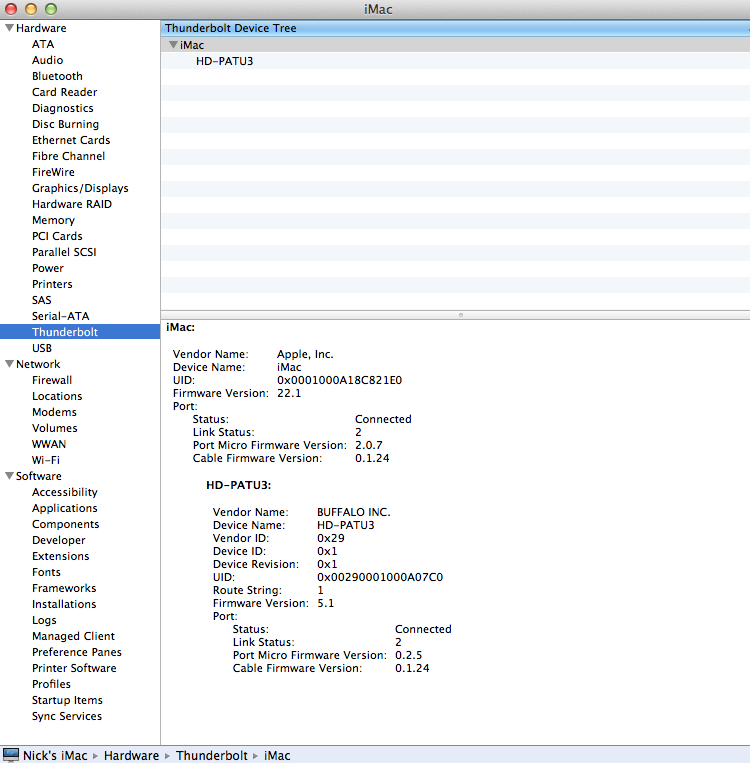Viewport: 750px width, 763px height.
Task: Open Serial-ATA information
Action: (x=60, y=316)
